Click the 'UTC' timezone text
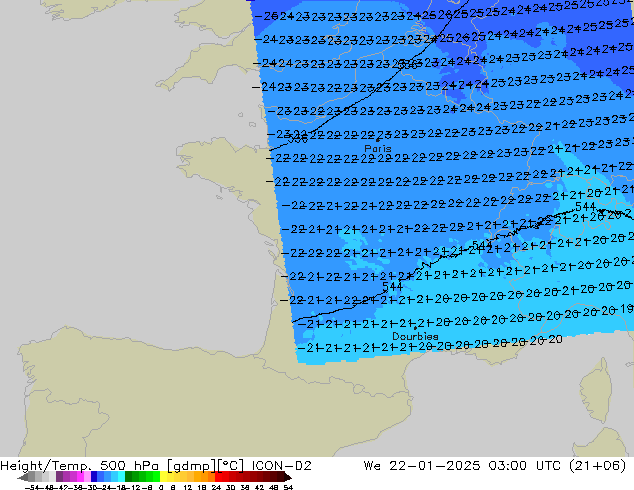The image size is (634, 490). pos(548,466)
